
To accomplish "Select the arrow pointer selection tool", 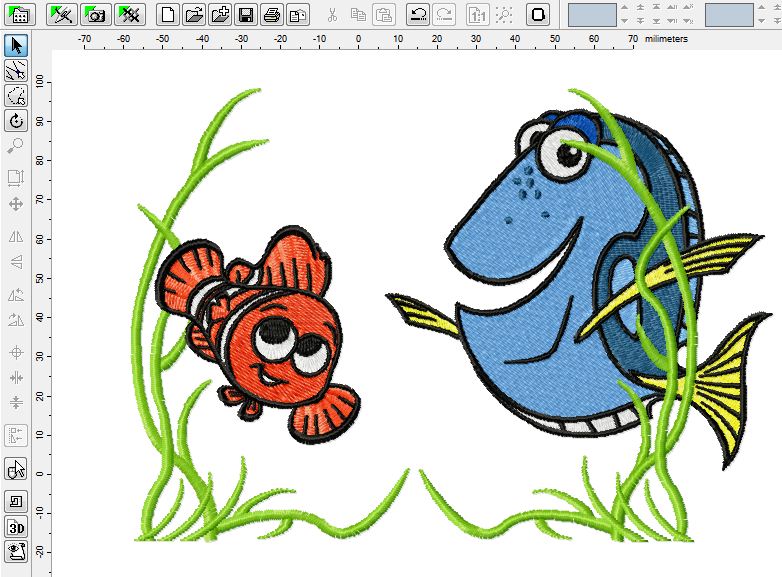I will [16, 46].
